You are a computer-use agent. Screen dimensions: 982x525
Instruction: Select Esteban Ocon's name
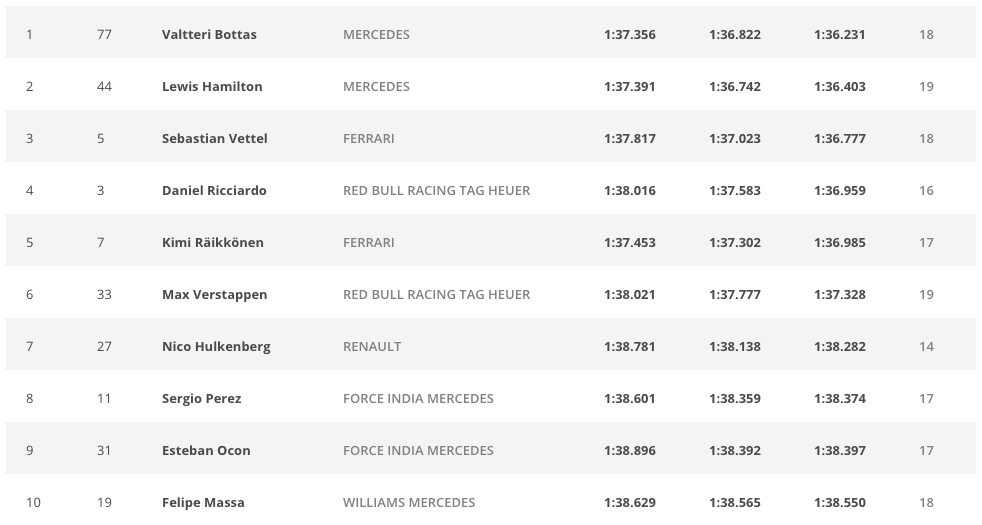point(206,450)
